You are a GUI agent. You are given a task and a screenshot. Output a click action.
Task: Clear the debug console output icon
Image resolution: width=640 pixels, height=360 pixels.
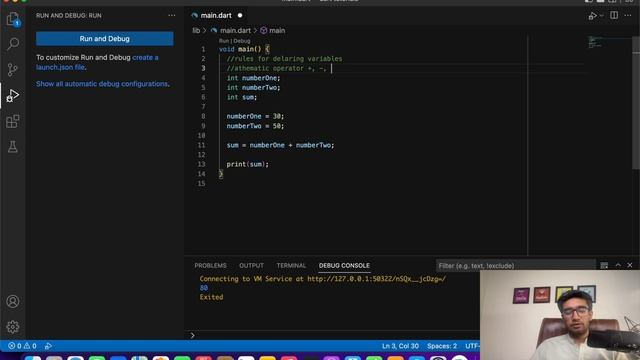pos(604,266)
